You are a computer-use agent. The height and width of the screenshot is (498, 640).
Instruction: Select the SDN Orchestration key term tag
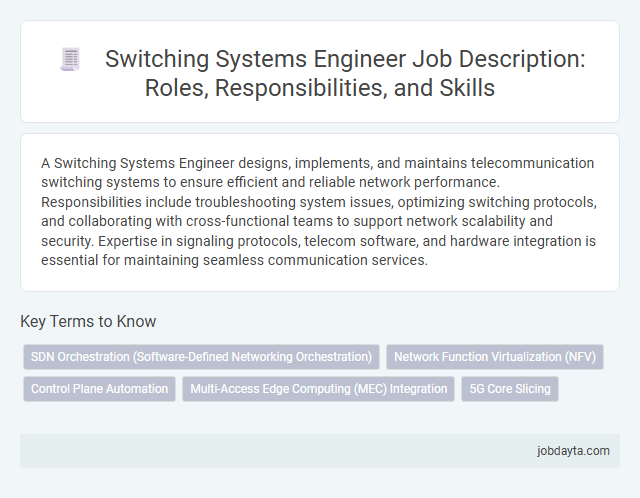[x=201, y=357]
